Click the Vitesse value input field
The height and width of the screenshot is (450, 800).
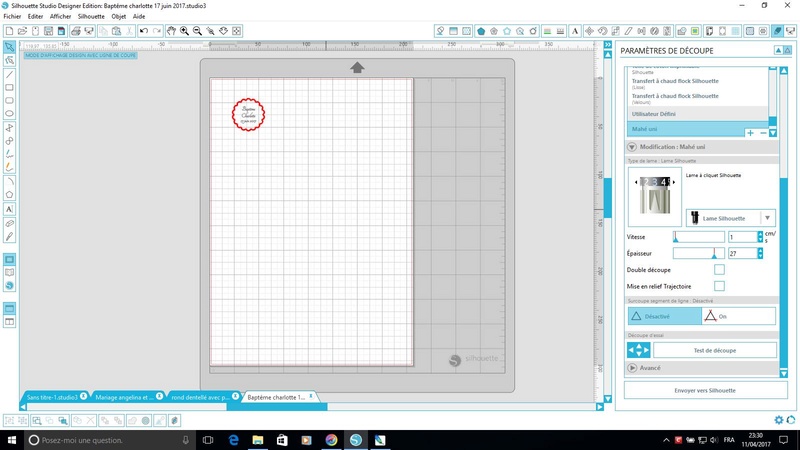742,237
